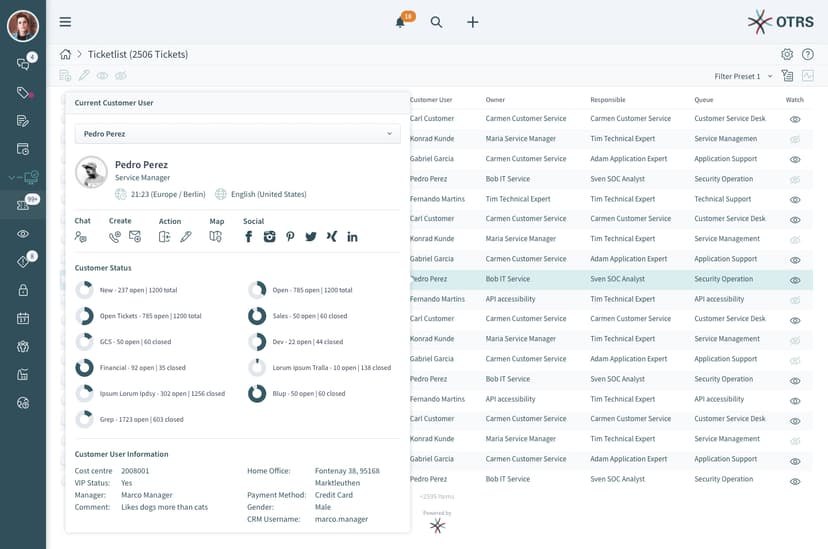Click Ticketlist breadcrumb link
This screenshot has height=549, width=828.
(138, 54)
